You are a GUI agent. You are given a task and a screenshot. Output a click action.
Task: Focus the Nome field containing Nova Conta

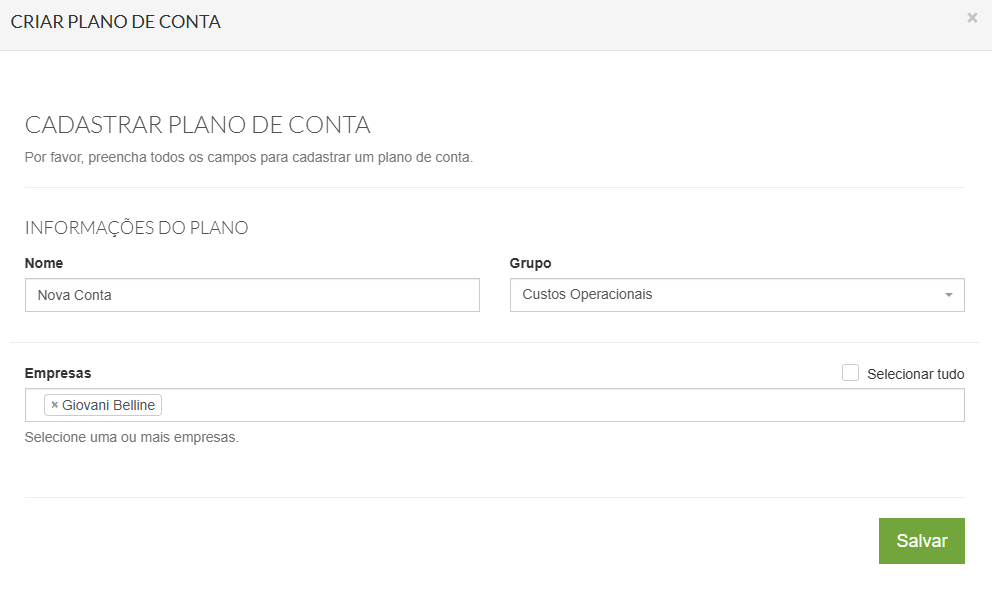pyautogui.click(x=252, y=295)
